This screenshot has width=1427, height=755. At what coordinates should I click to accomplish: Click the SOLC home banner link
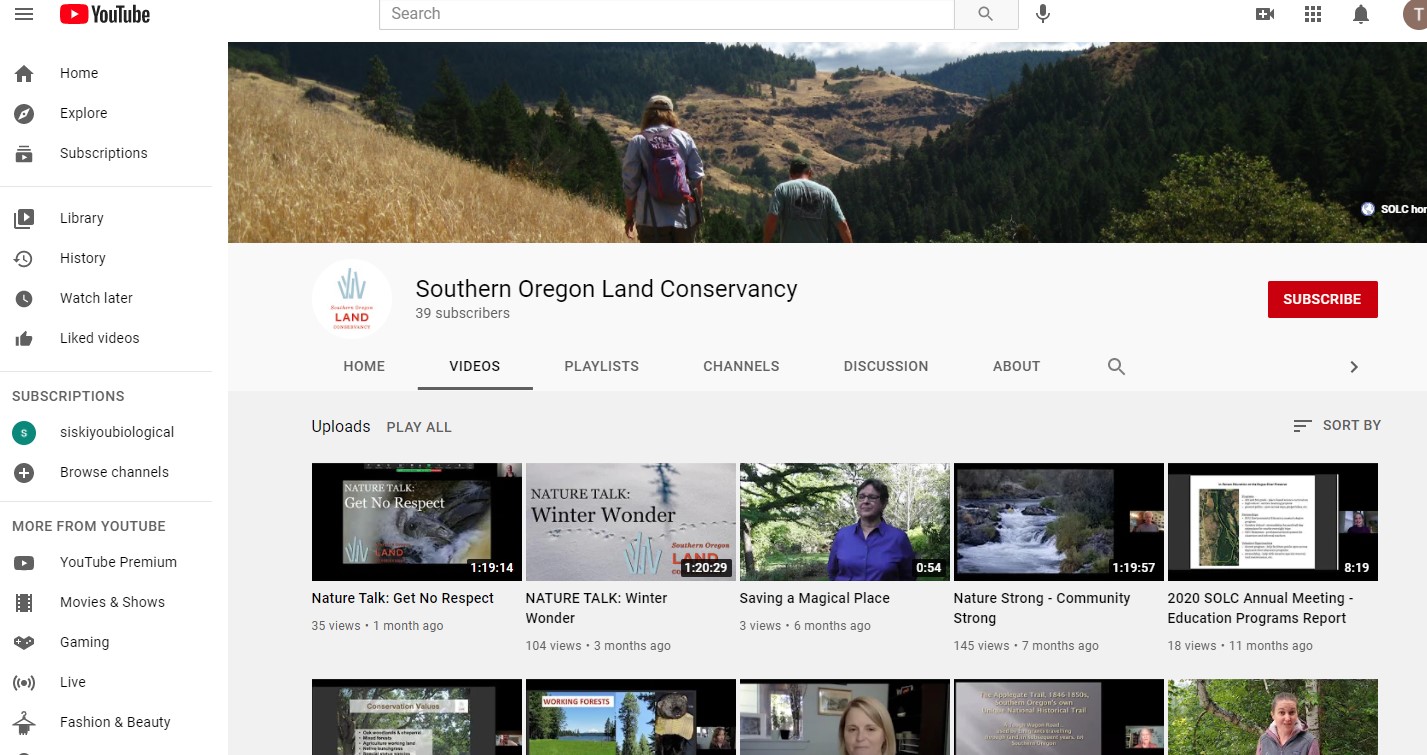point(1395,209)
